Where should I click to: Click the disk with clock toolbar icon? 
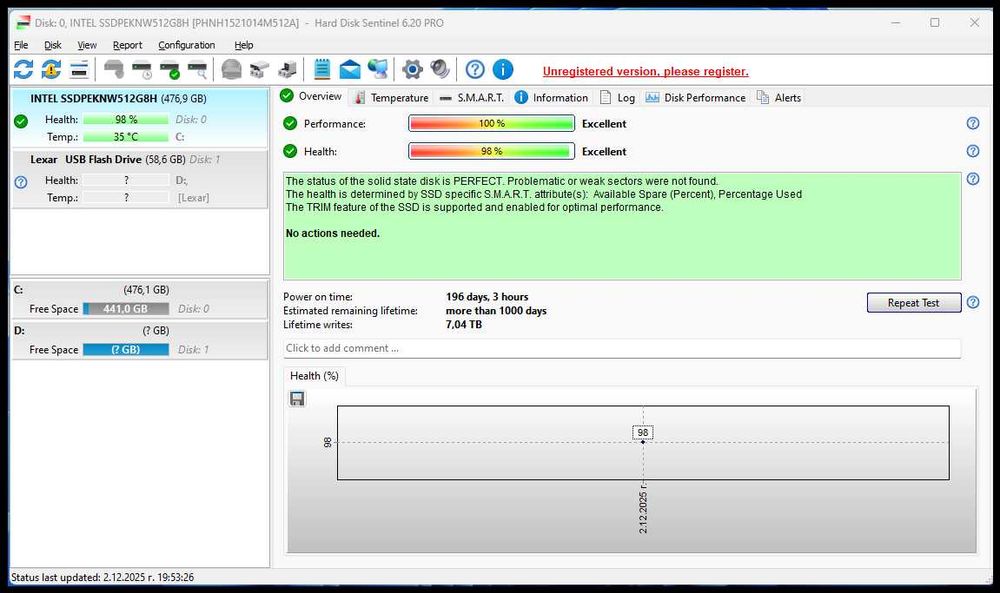(142, 70)
